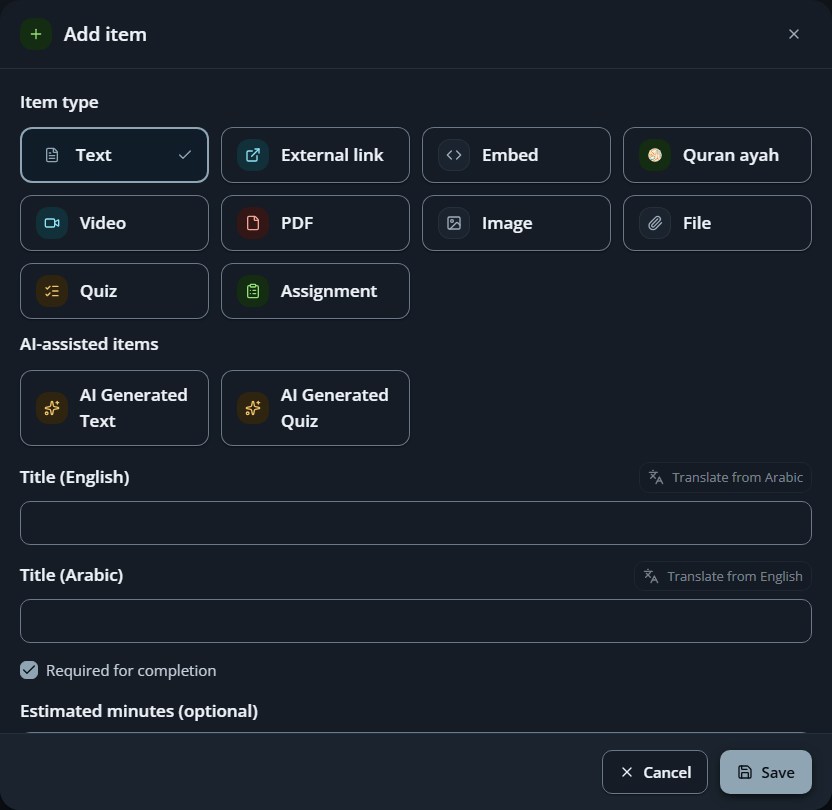Click the External link arrow icon

coord(253,155)
